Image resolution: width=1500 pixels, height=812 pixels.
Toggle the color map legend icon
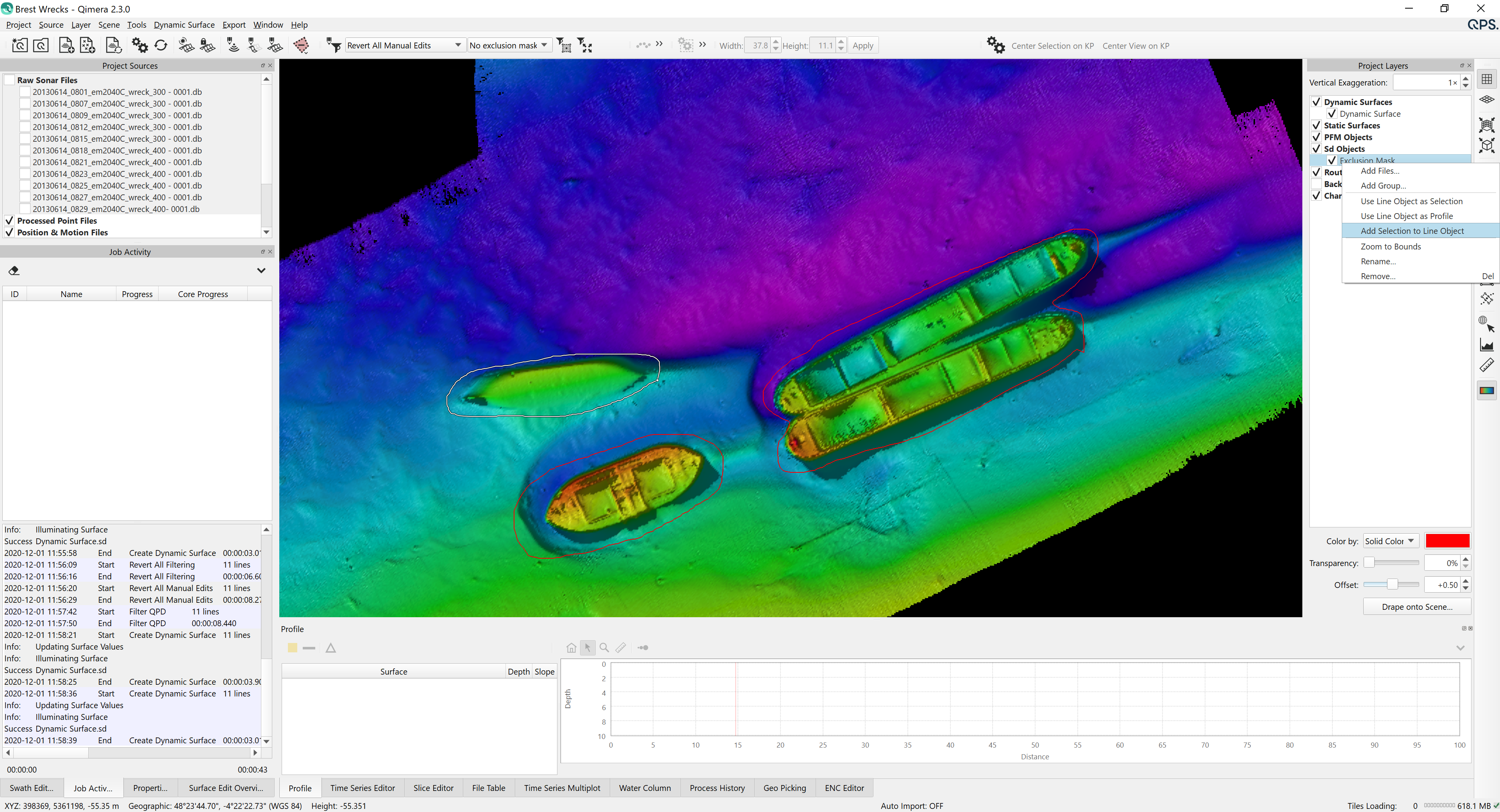[1487, 390]
